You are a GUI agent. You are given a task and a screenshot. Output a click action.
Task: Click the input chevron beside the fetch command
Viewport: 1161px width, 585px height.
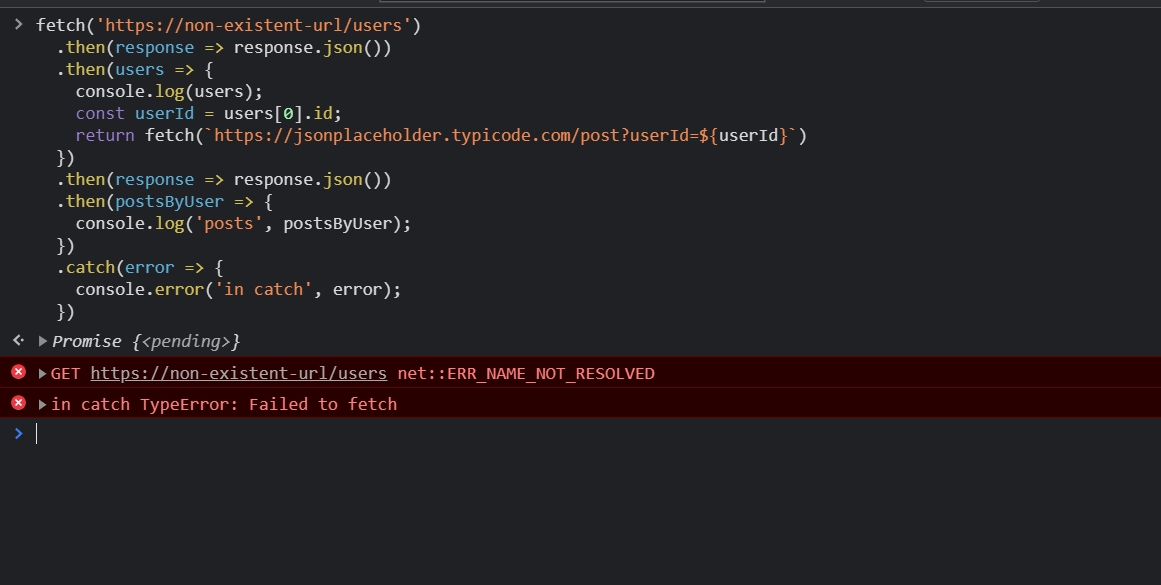point(18,24)
